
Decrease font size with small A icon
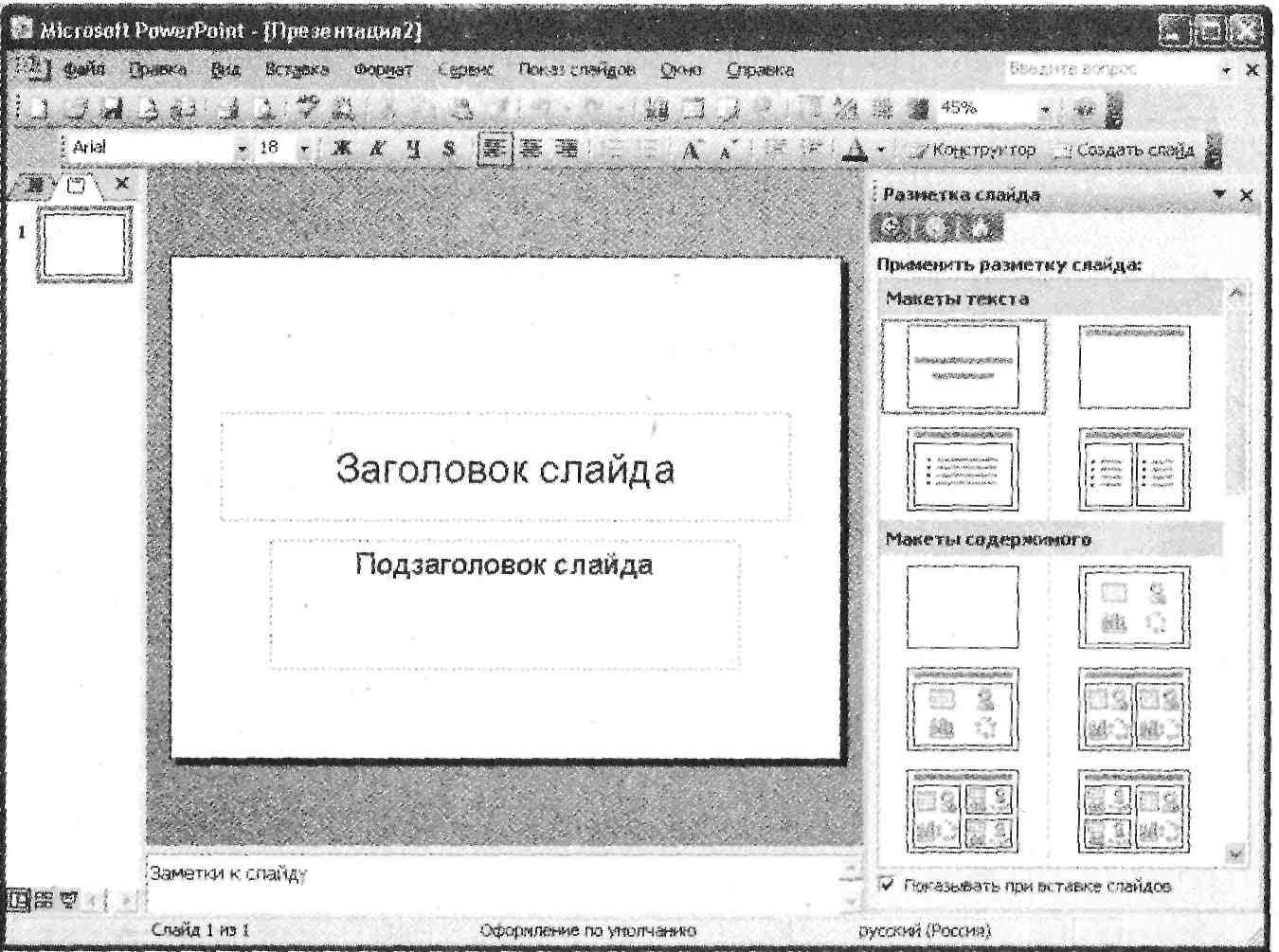pyautogui.click(x=726, y=150)
